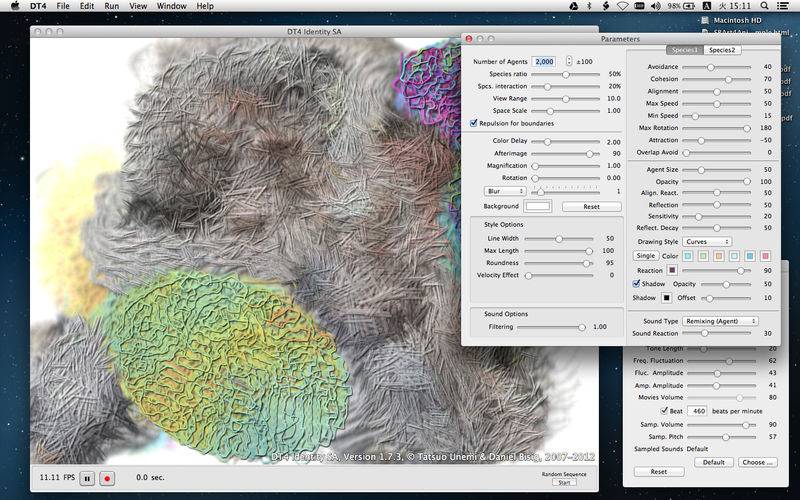800x500 pixels.
Task: Open the Drawing Style Curves dropdown
Action: (x=707, y=241)
